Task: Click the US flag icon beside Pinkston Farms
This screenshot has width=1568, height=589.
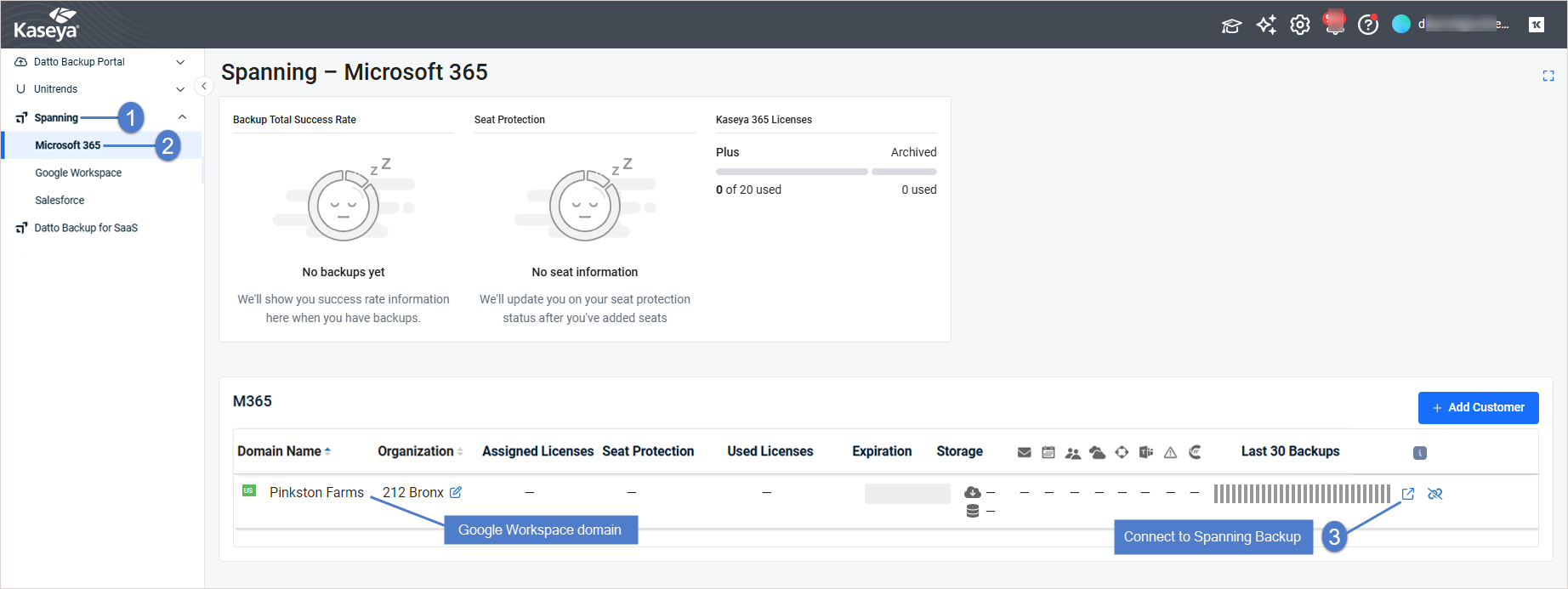Action: [x=249, y=490]
